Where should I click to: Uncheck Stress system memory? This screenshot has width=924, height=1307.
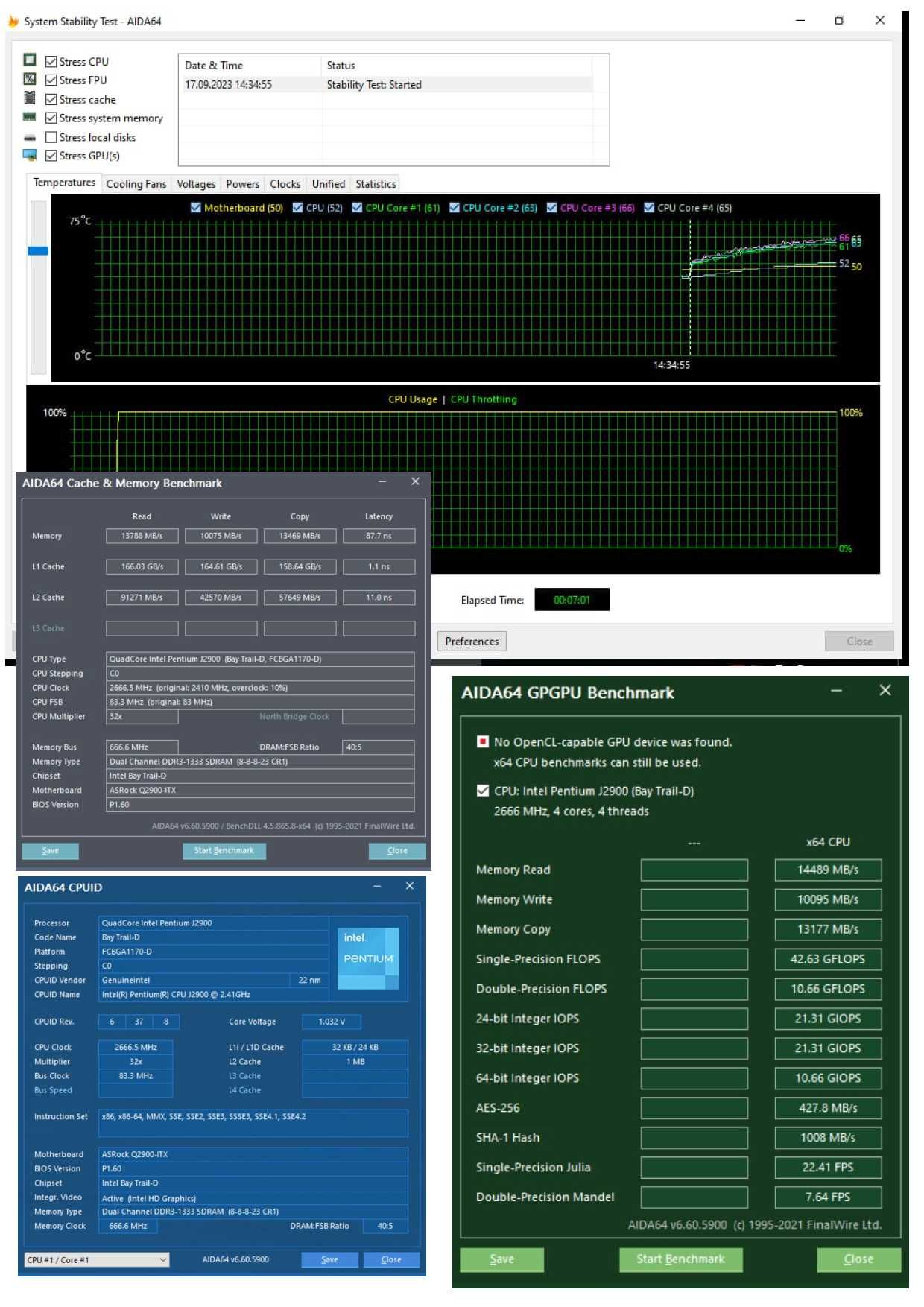pos(51,118)
